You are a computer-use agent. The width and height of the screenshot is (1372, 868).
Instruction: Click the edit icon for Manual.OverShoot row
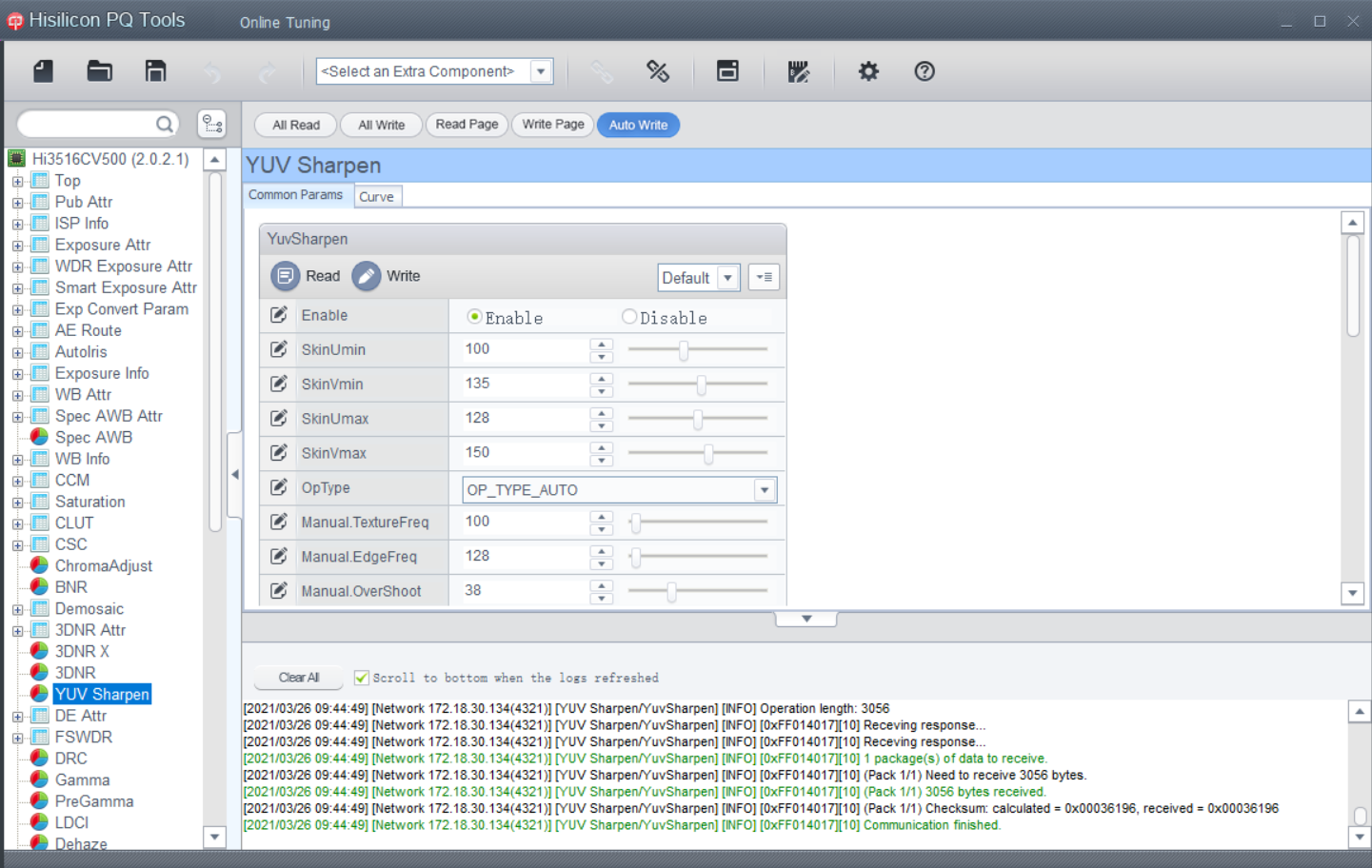pos(279,590)
